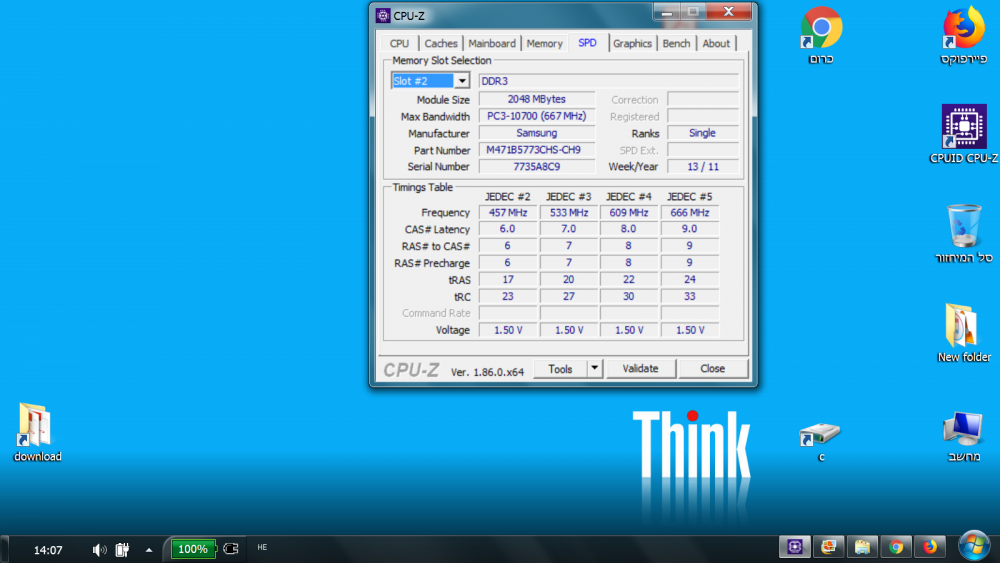
Task: Click the JEDEC #5 tRC value 33
Action: [x=689, y=296]
